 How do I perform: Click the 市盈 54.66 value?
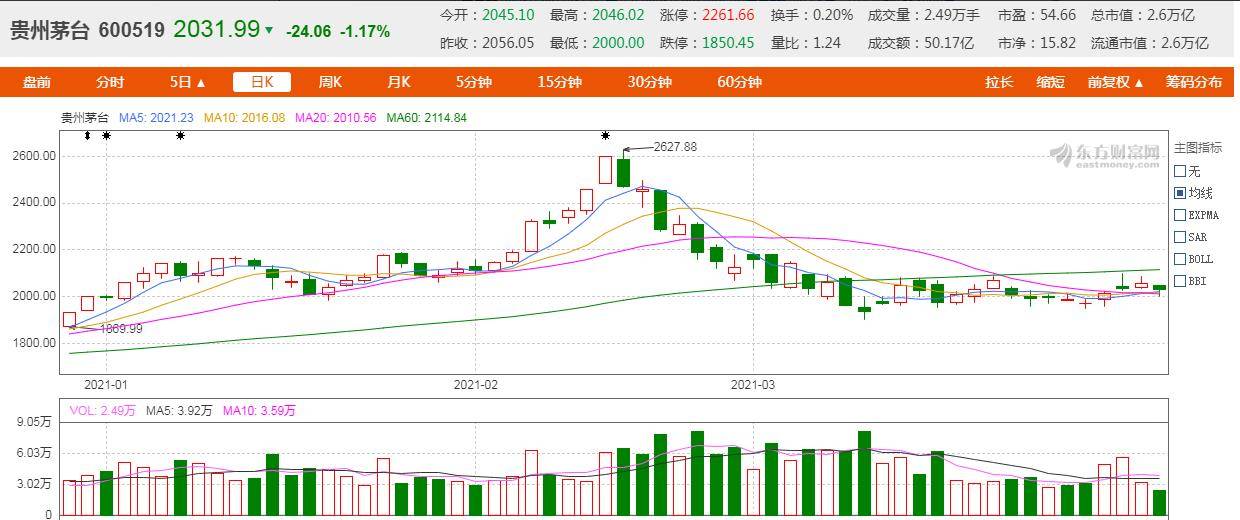[x=1058, y=15]
